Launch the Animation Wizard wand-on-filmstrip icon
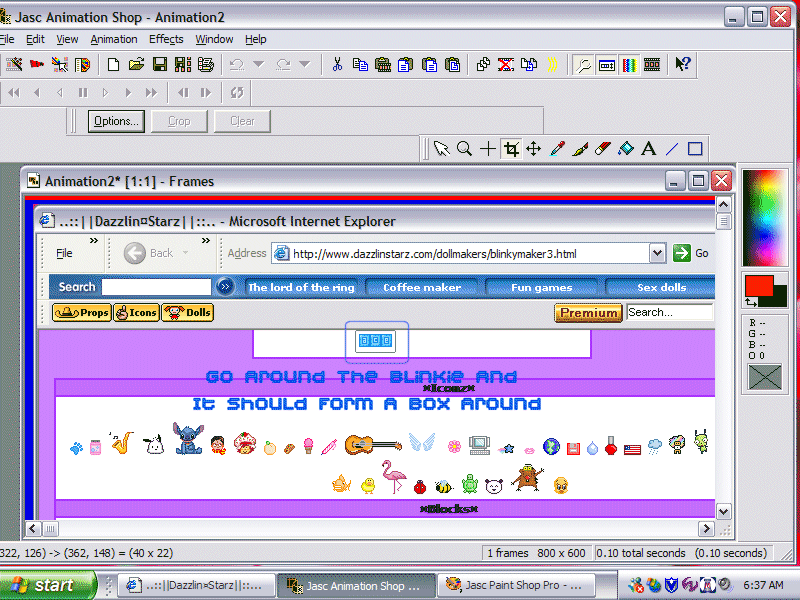Screen dimensions: 800x600 tap(14, 64)
